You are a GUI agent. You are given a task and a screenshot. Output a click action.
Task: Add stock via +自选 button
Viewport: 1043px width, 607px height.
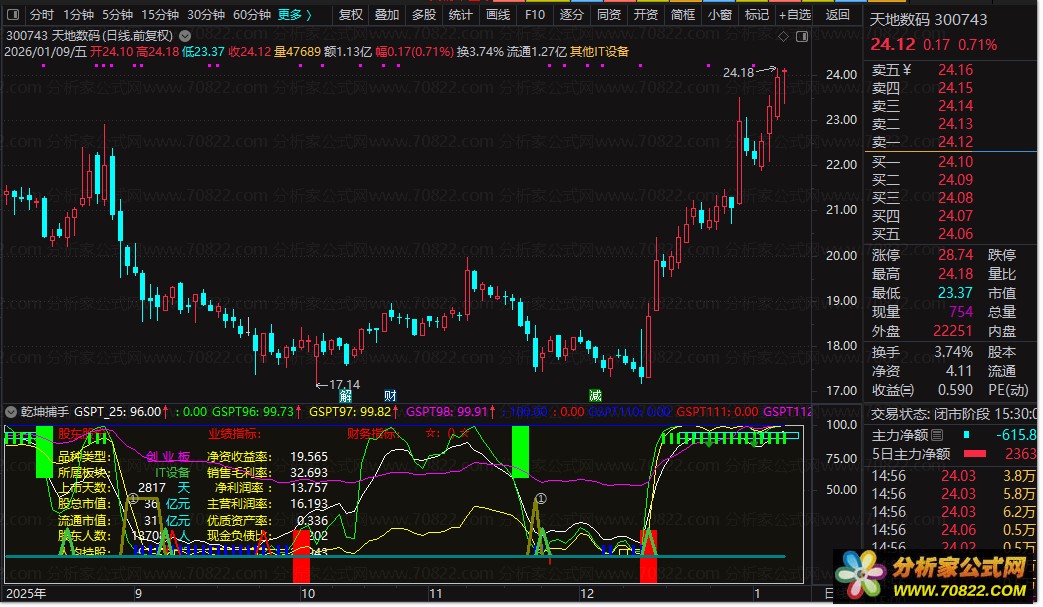tap(795, 14)
